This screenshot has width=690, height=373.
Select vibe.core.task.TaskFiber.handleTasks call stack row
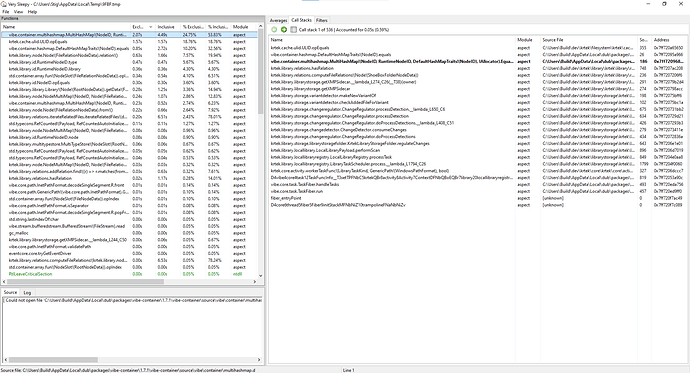click(478, 184)
